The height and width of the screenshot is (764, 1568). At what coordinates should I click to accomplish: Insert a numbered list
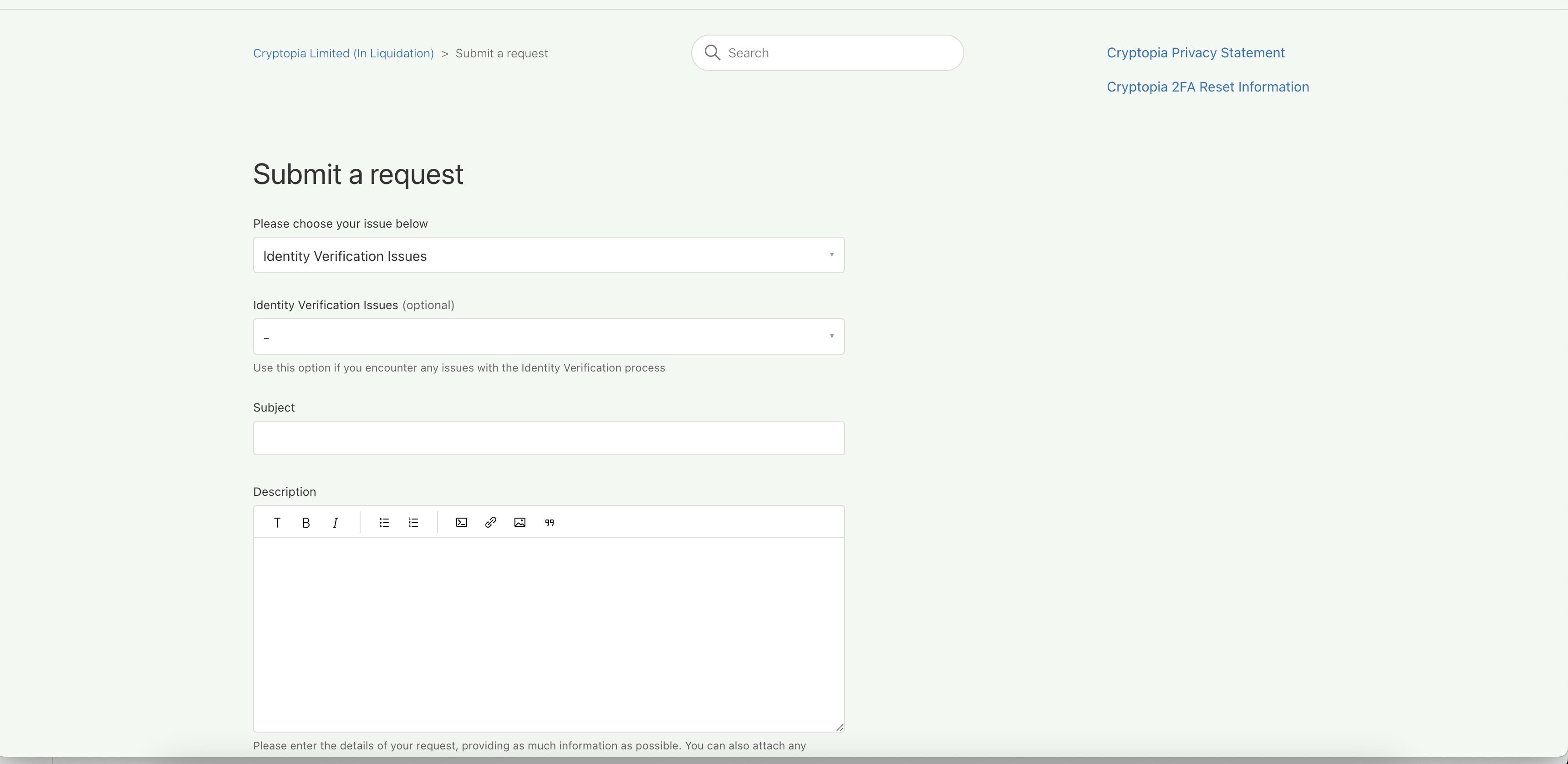pyautogui.click(x=413, y=522)
